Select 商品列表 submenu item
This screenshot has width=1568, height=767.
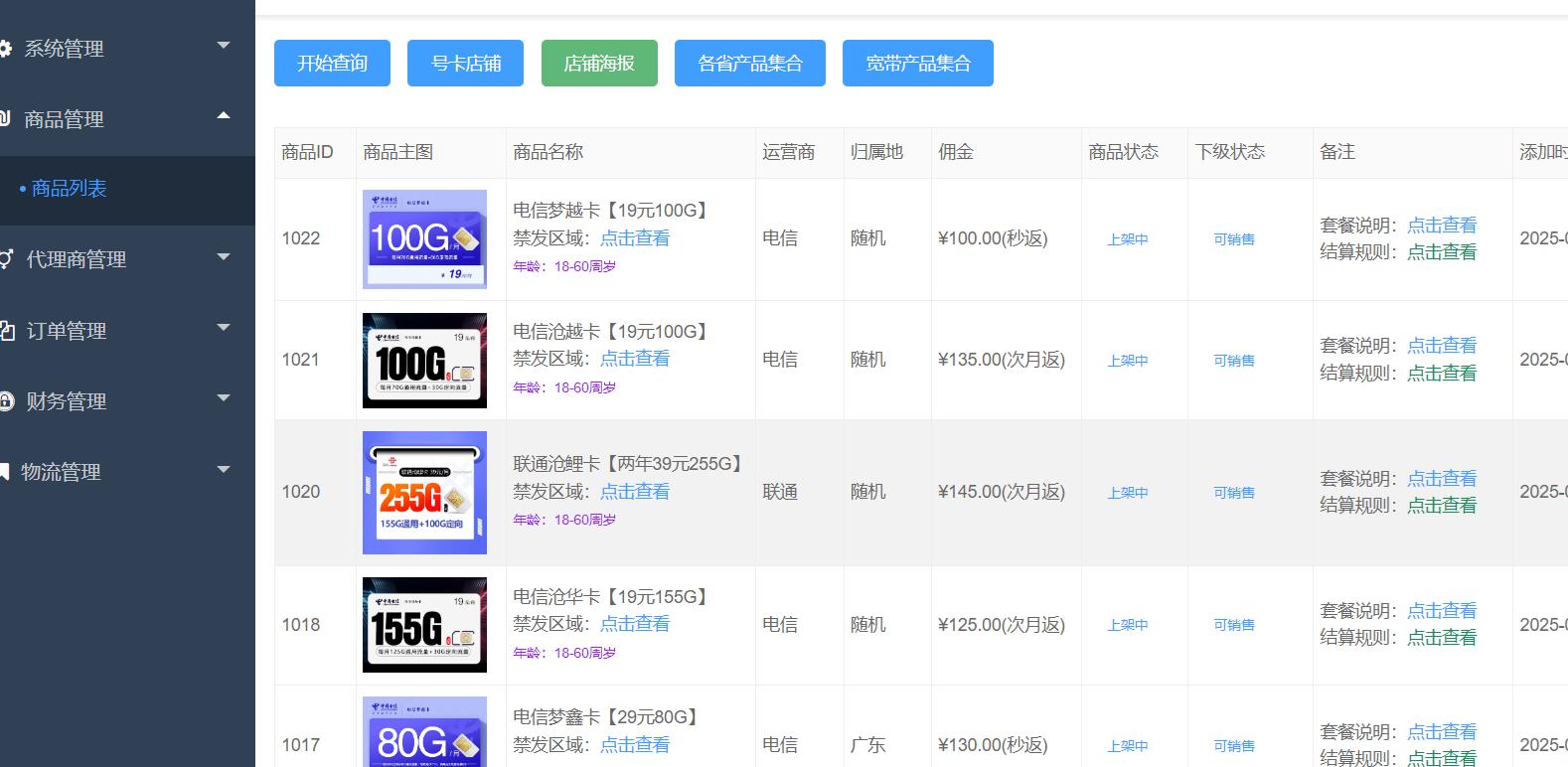pos(127,189)
